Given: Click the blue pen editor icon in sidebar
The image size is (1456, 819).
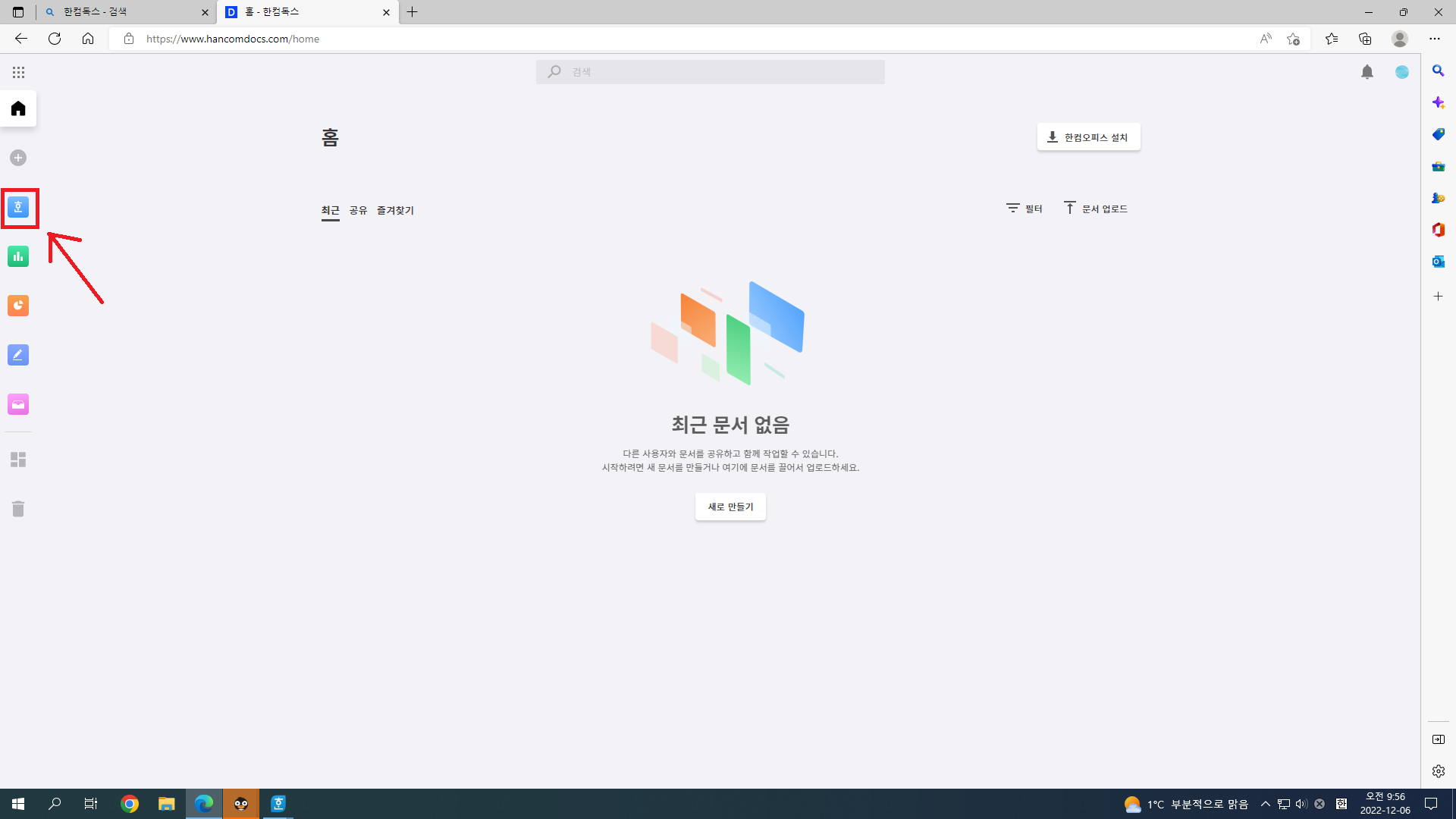Looking at the screenshot, I should pyautogui.click(x=18, y=355).
